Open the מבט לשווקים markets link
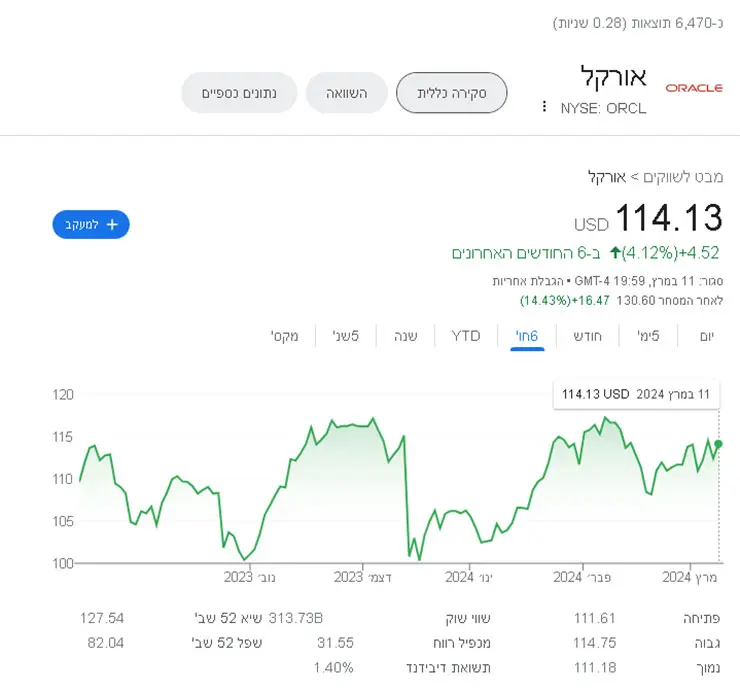This screenshot has height=691, width=740. (x=683, y=177)
